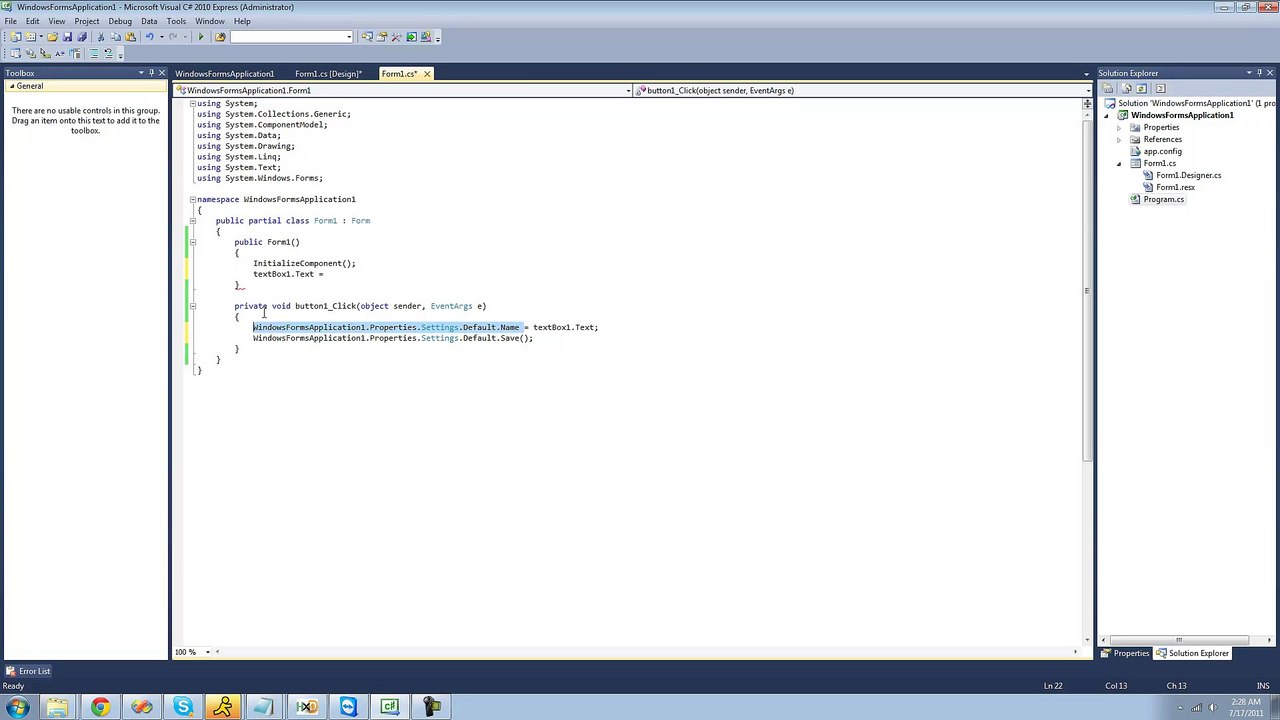Image resolution: width=1280 pixels, height=720 pixels.
Task: Click the Uncomment selected lines icon
Action: (x=109, y=53)
